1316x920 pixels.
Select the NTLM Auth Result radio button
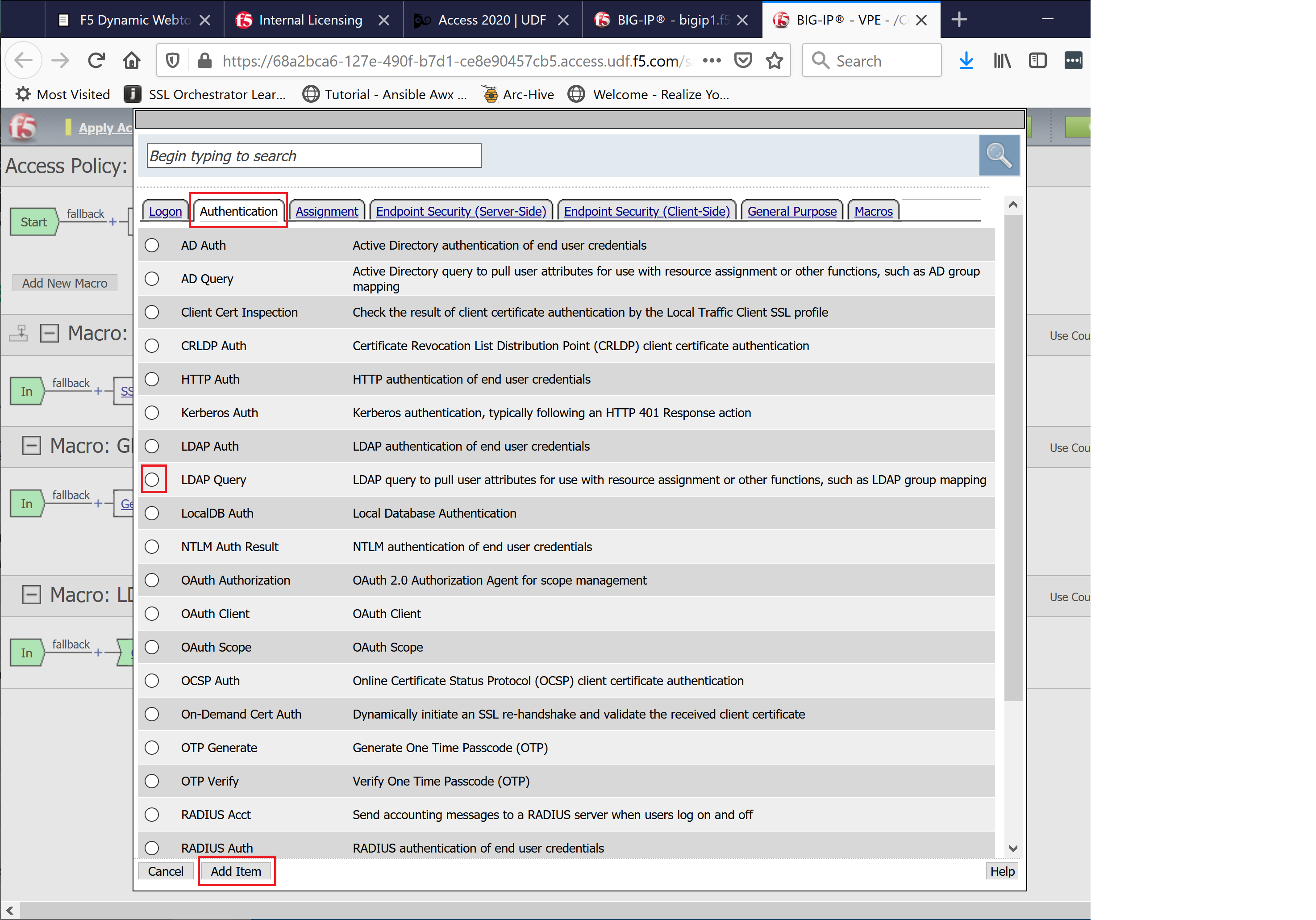[x=152, y=547]
